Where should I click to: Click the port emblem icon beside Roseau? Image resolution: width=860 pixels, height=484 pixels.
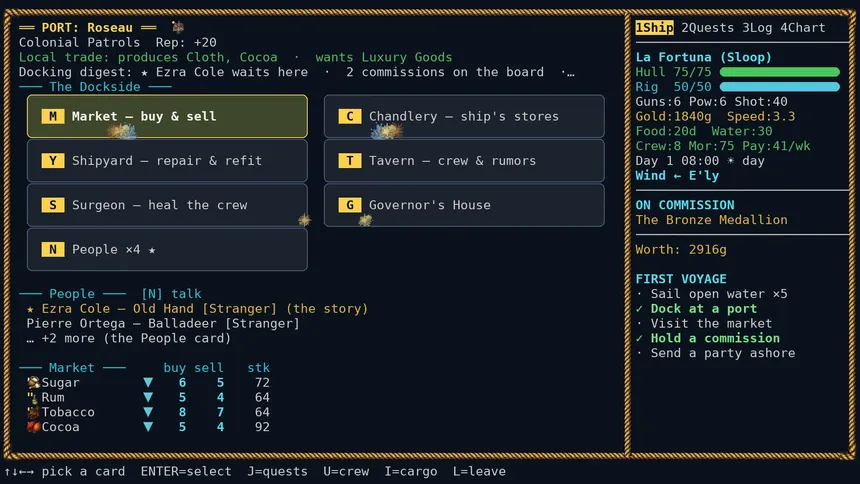177,26
